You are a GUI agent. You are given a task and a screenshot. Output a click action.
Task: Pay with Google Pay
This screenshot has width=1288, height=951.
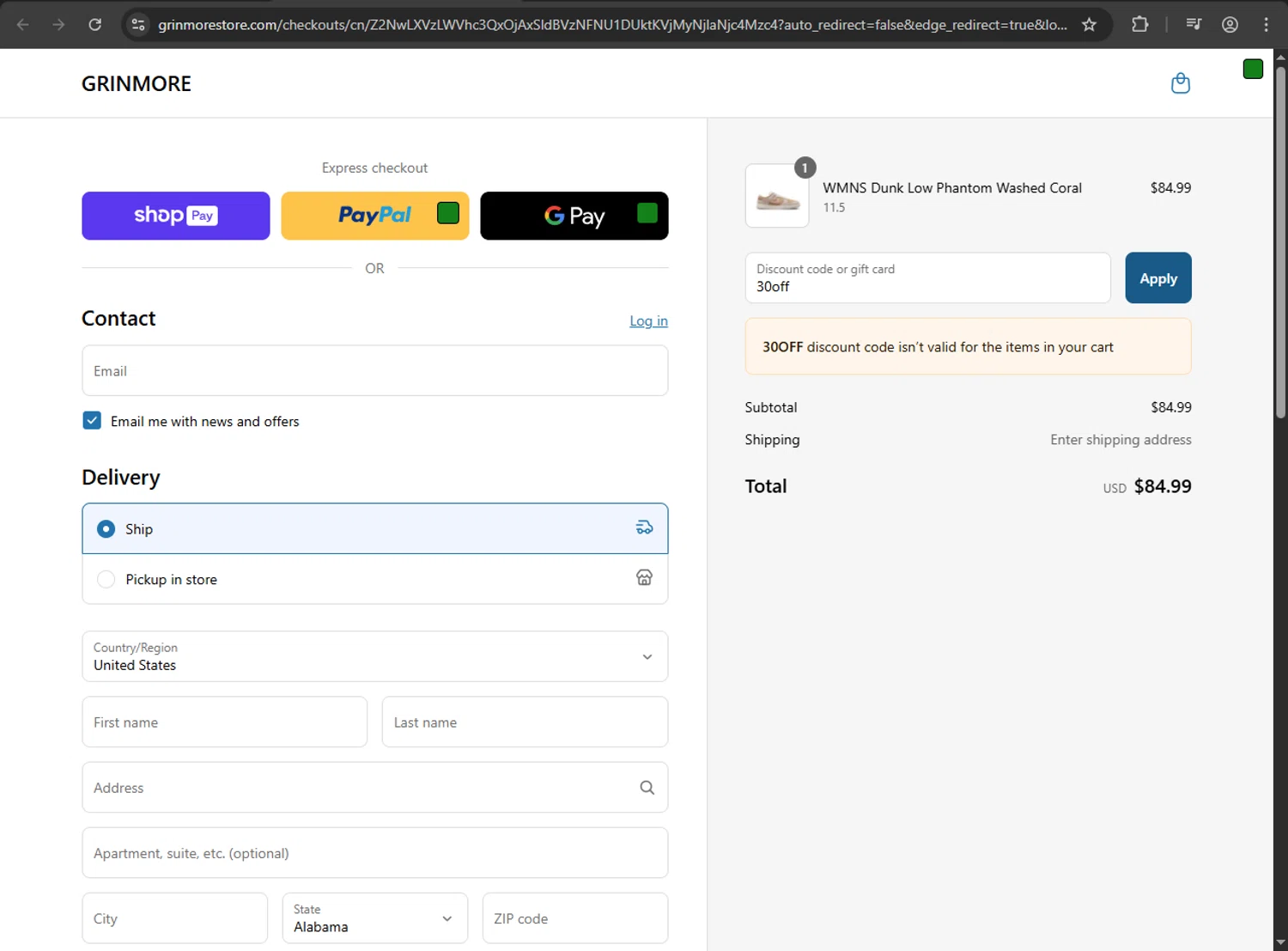[574, 216]
